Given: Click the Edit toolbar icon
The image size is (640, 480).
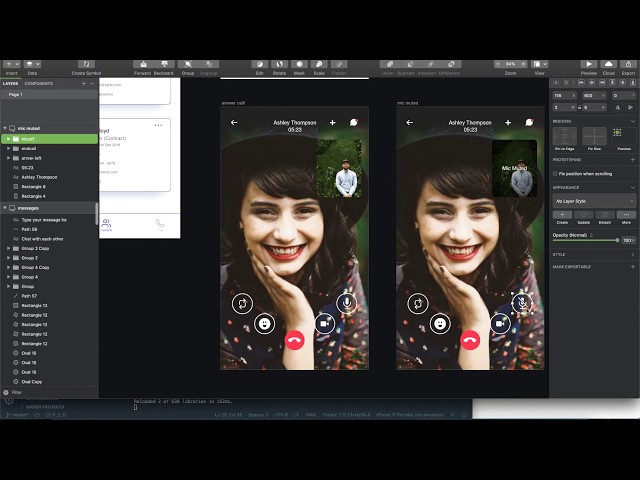Looking at the screenshot, I should [x=260, y=64].
